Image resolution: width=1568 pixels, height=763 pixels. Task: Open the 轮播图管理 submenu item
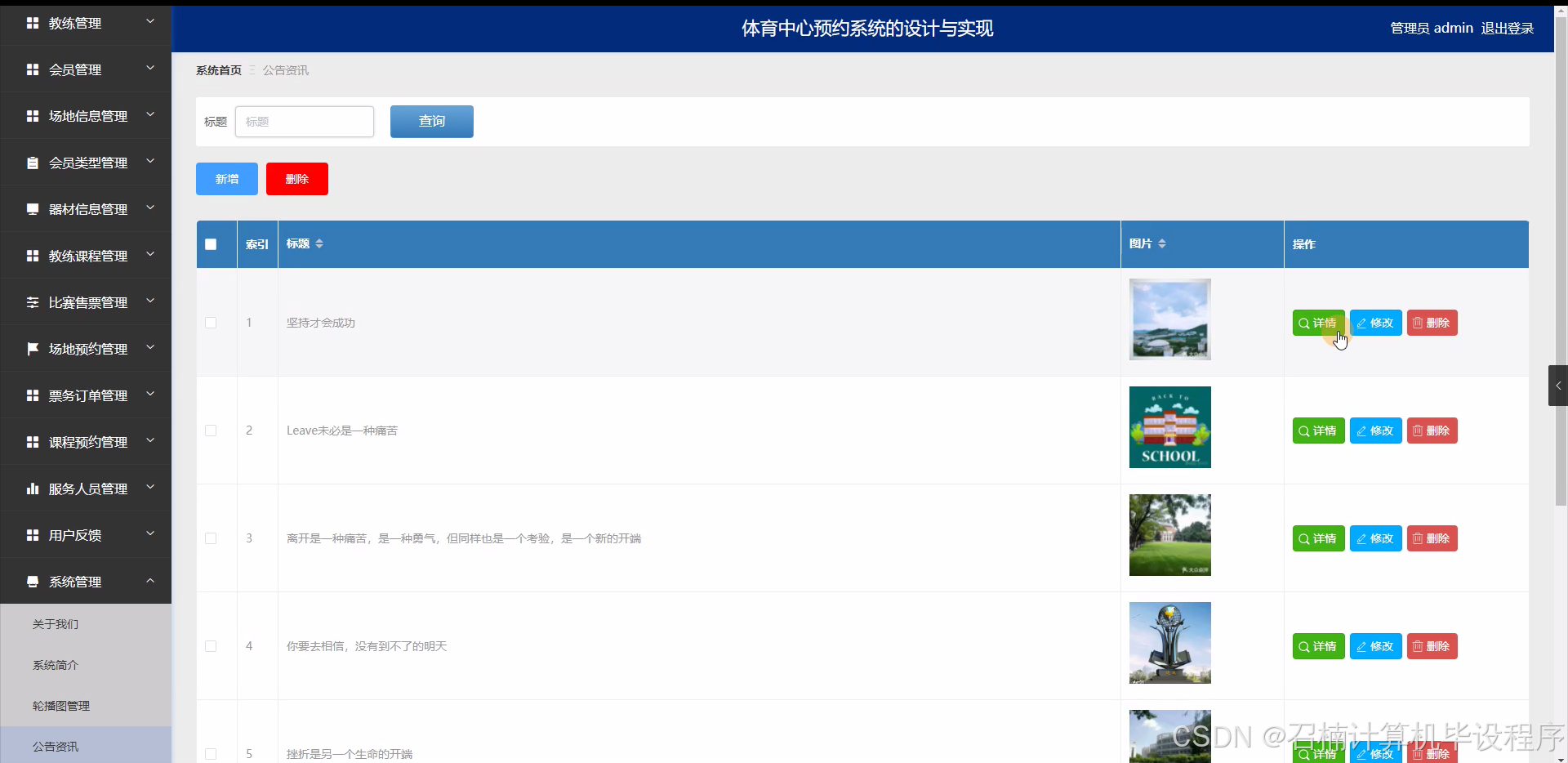[x=86, y=706]
